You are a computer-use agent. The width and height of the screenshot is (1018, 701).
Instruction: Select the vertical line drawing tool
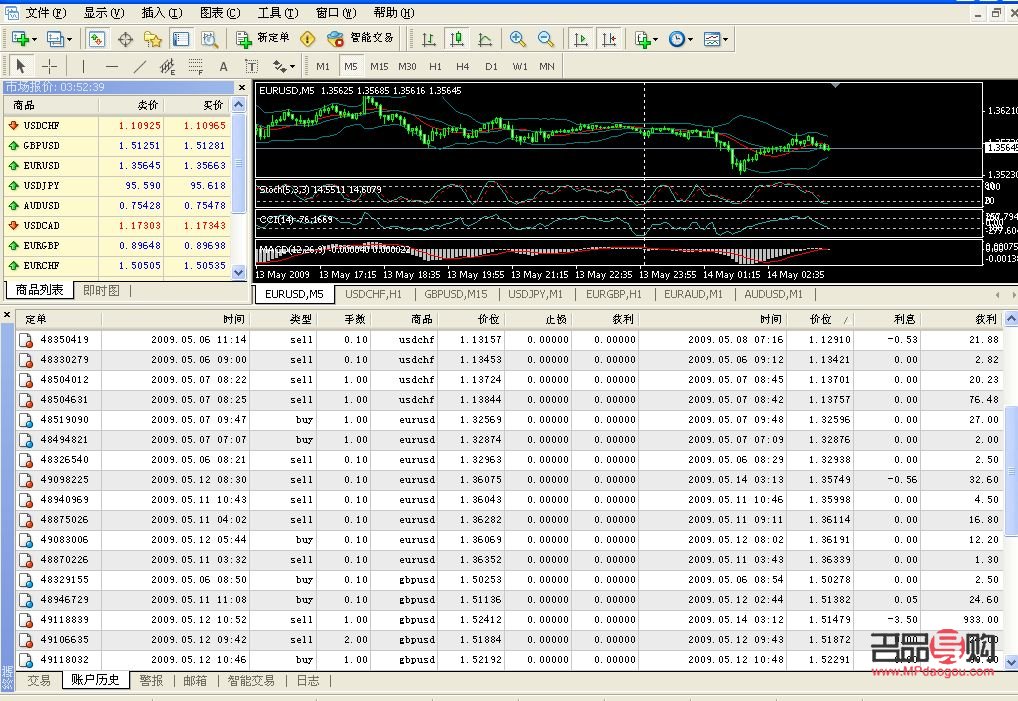coord(83,66)
